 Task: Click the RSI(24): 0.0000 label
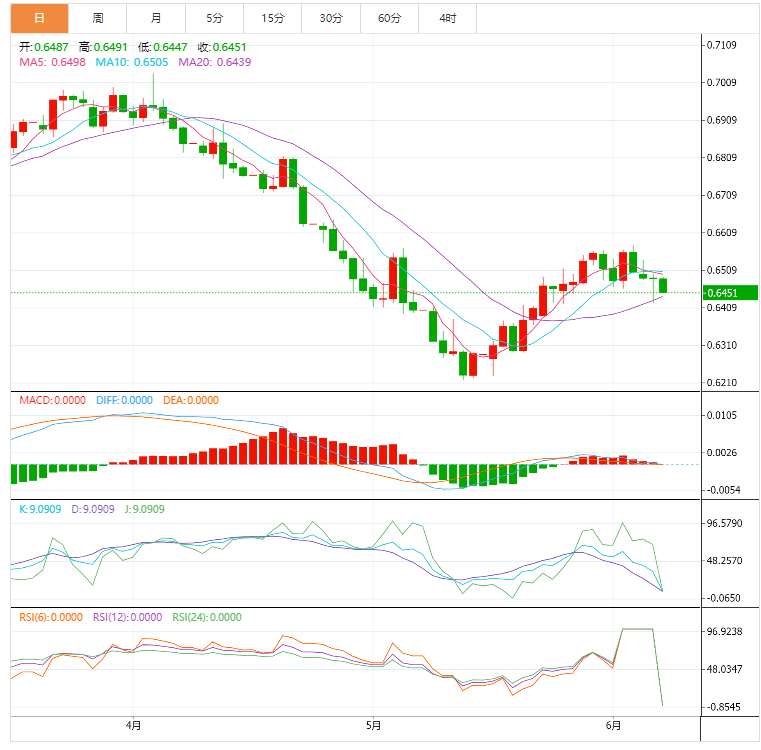(207, 617)
